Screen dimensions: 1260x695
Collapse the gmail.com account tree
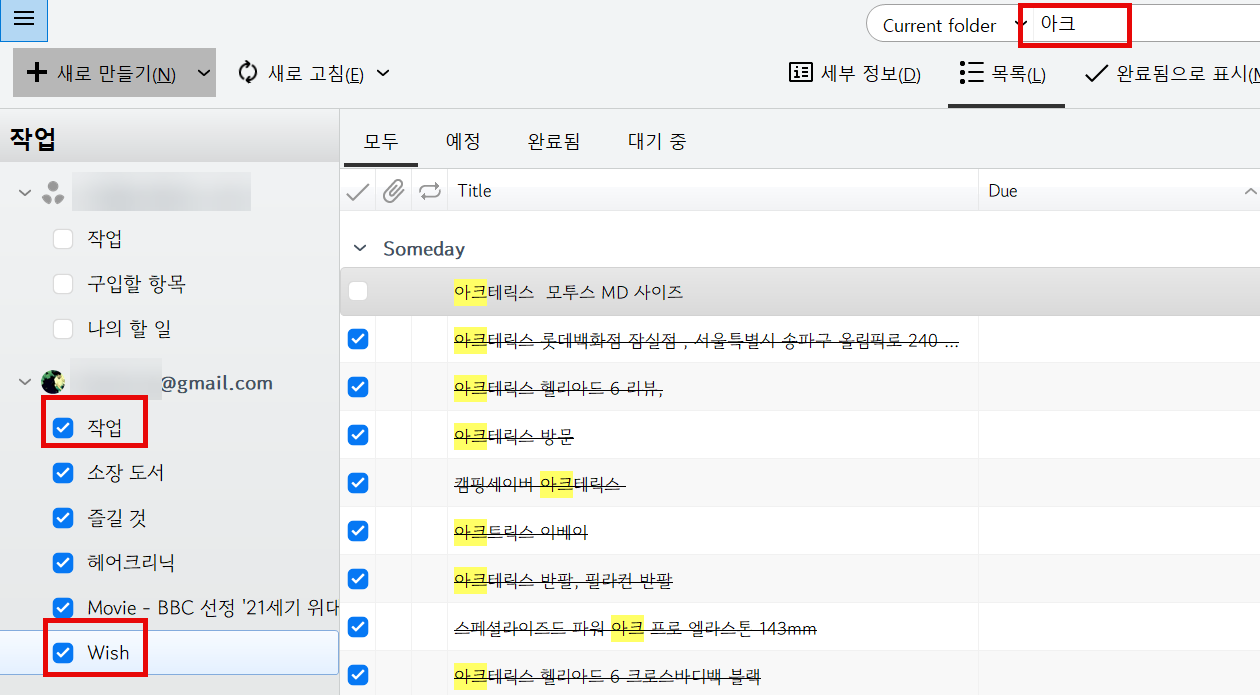pos(25,382)
